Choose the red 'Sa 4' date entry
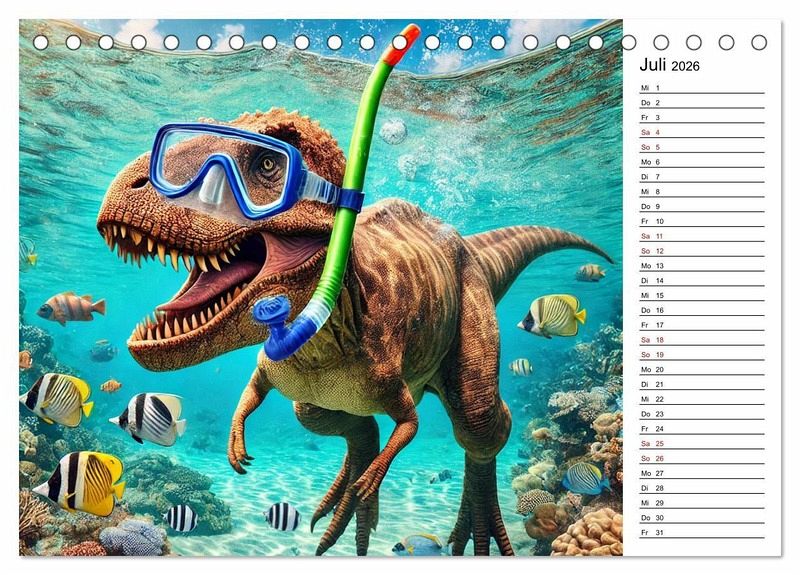800x575 pixels. tap(702, 132)
